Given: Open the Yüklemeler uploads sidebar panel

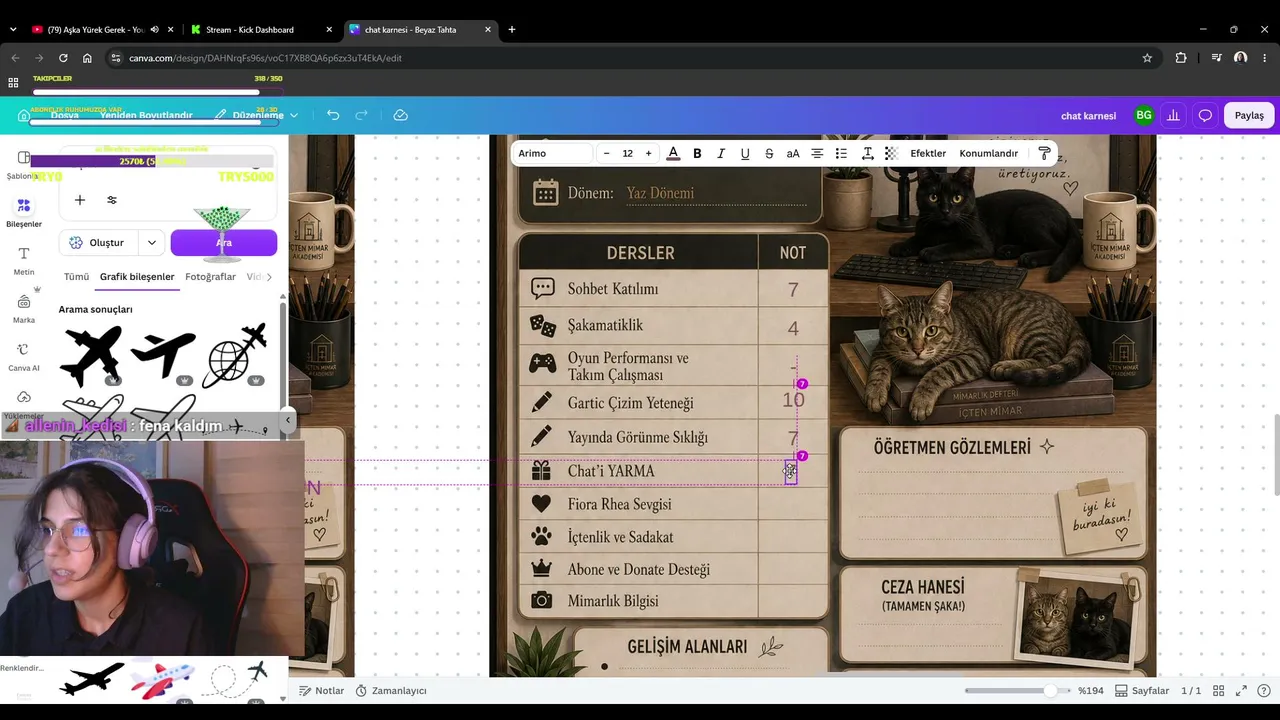Looking at the screenshot, I should coord(24,404).
